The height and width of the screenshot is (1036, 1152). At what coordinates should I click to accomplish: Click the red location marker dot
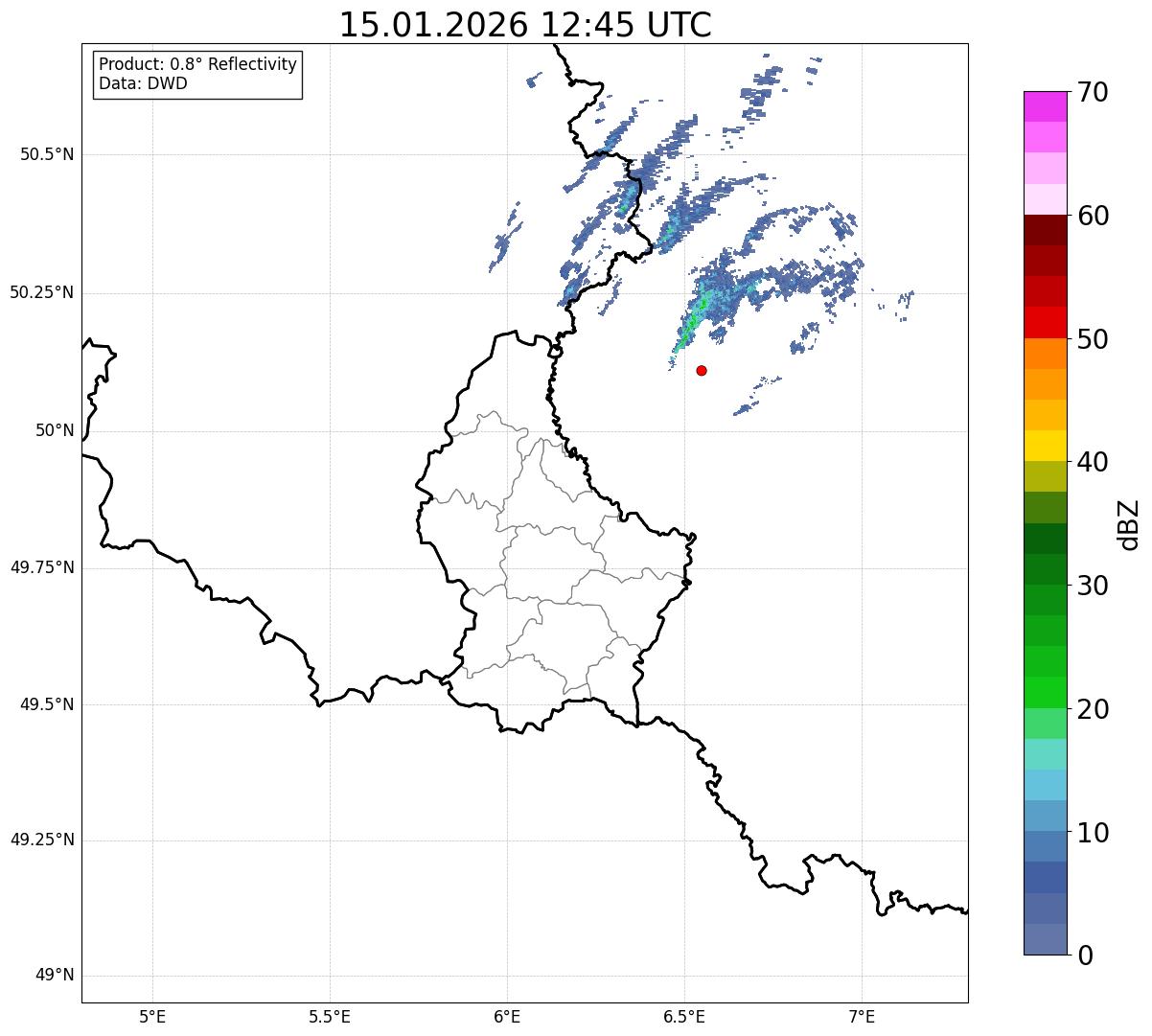702,370
